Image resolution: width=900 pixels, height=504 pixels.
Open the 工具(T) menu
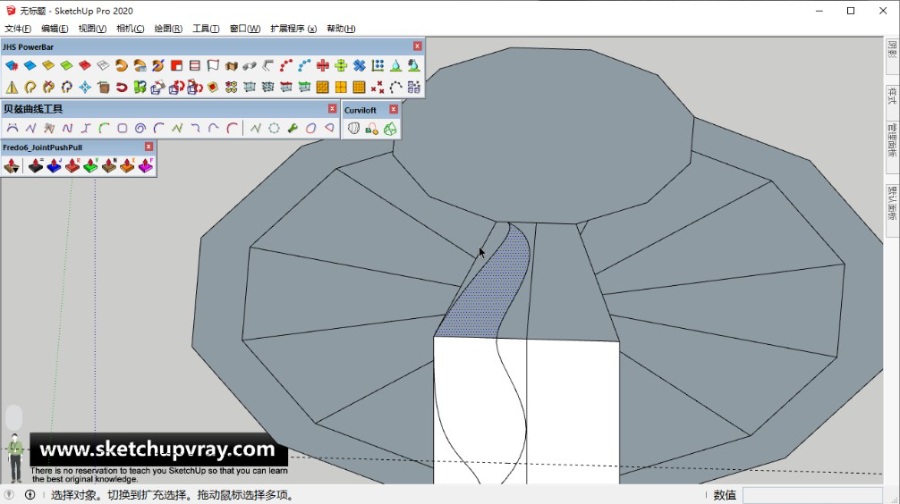click(x=206, y=28)
